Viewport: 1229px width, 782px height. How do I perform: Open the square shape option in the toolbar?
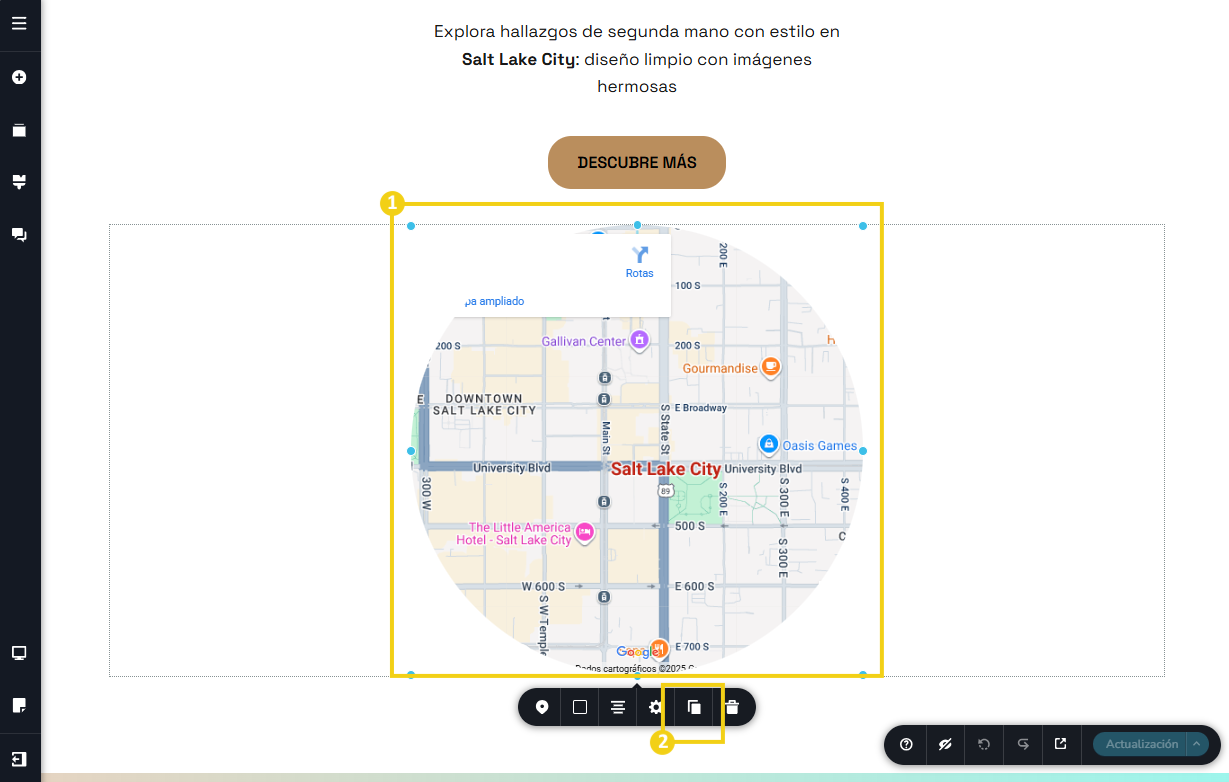(580, 707)
